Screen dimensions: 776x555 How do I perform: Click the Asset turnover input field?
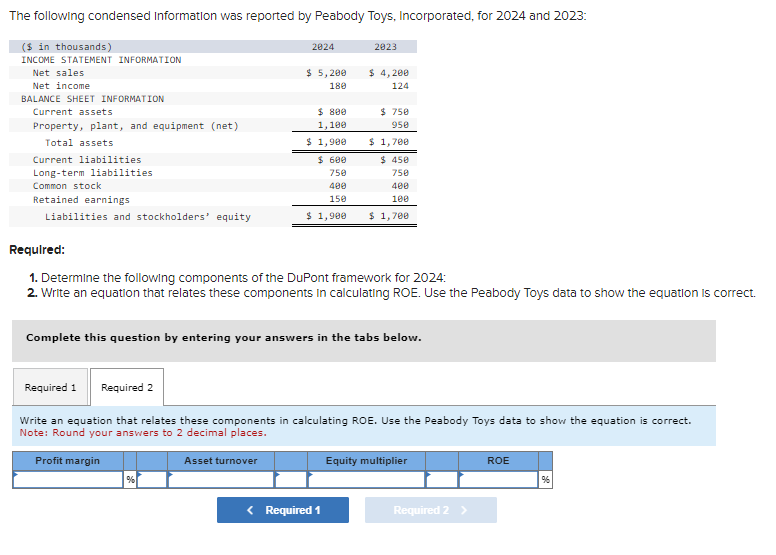click(x=221, y=479)
